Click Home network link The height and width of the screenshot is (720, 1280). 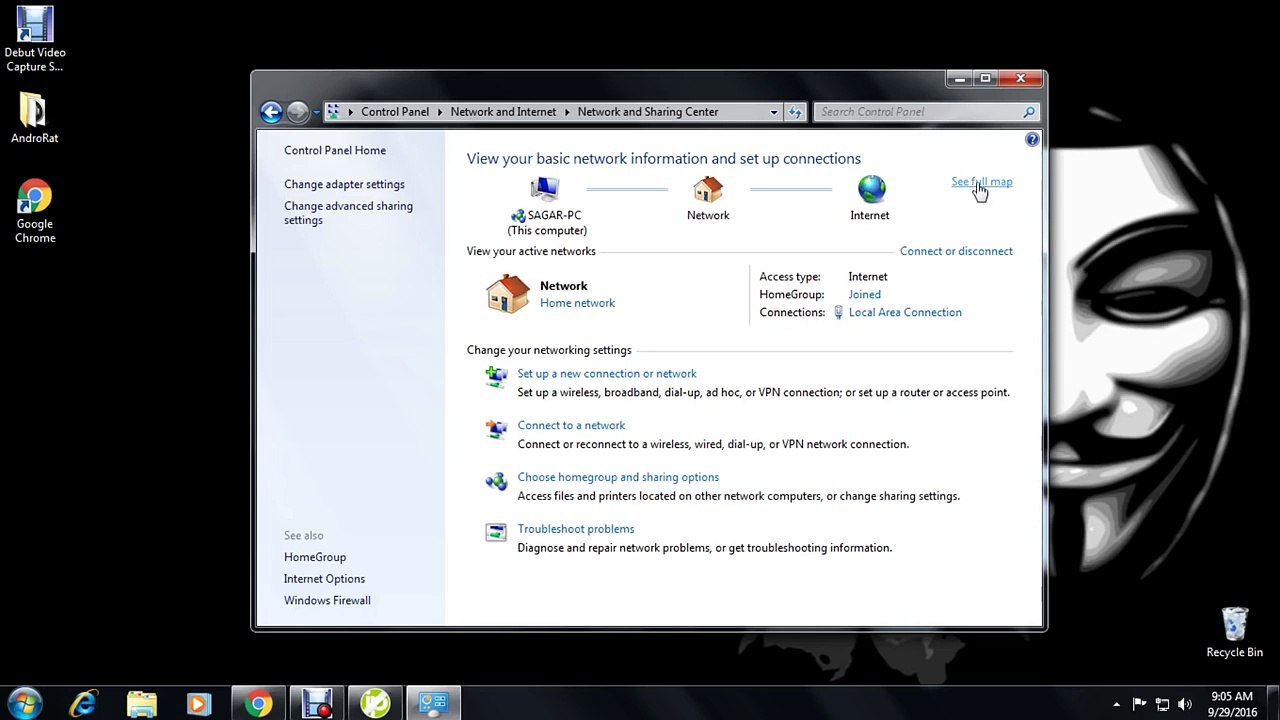(577, 303)
